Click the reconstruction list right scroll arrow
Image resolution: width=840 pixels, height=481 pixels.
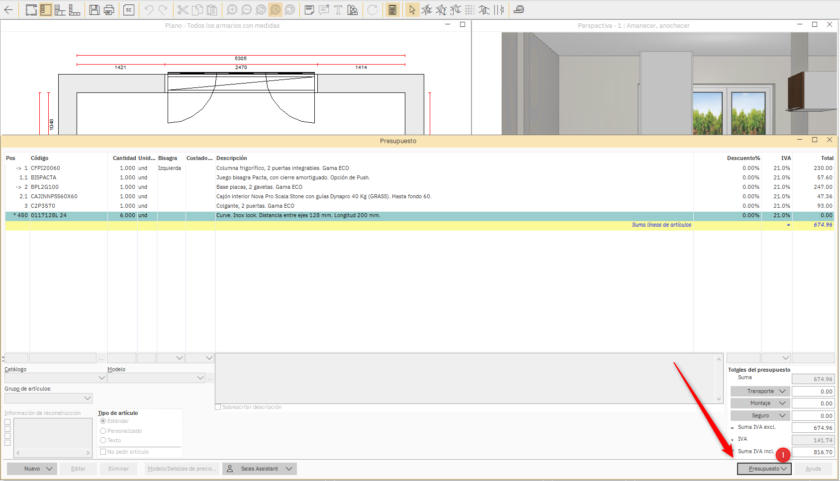click(88, 453)
